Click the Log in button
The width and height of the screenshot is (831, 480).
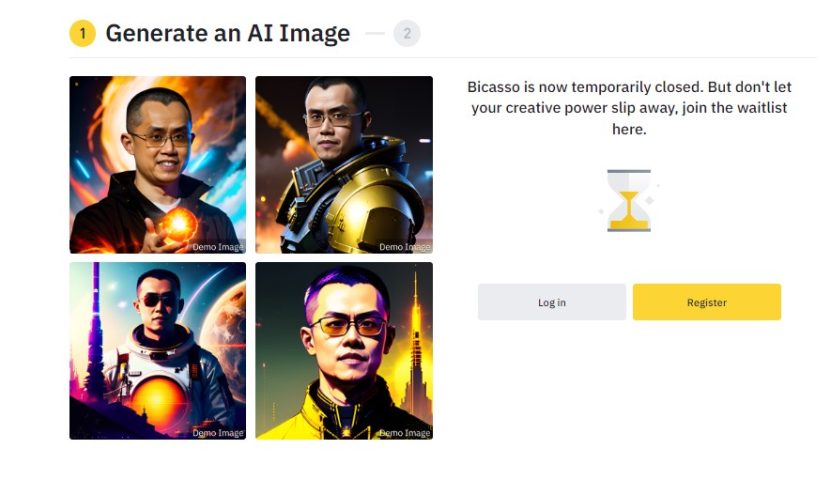(552, 302)
